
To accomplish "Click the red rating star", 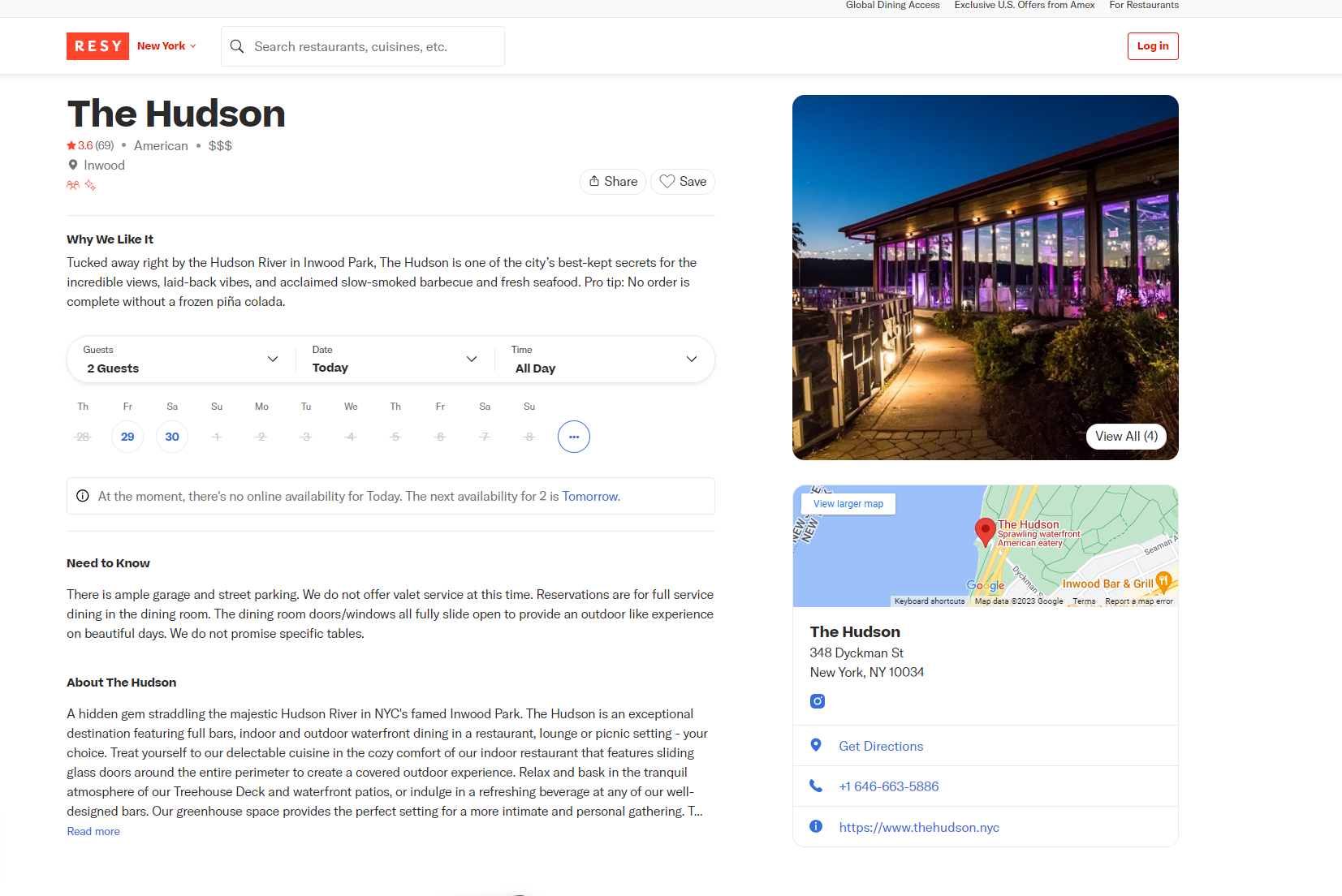I will [71, 145].
